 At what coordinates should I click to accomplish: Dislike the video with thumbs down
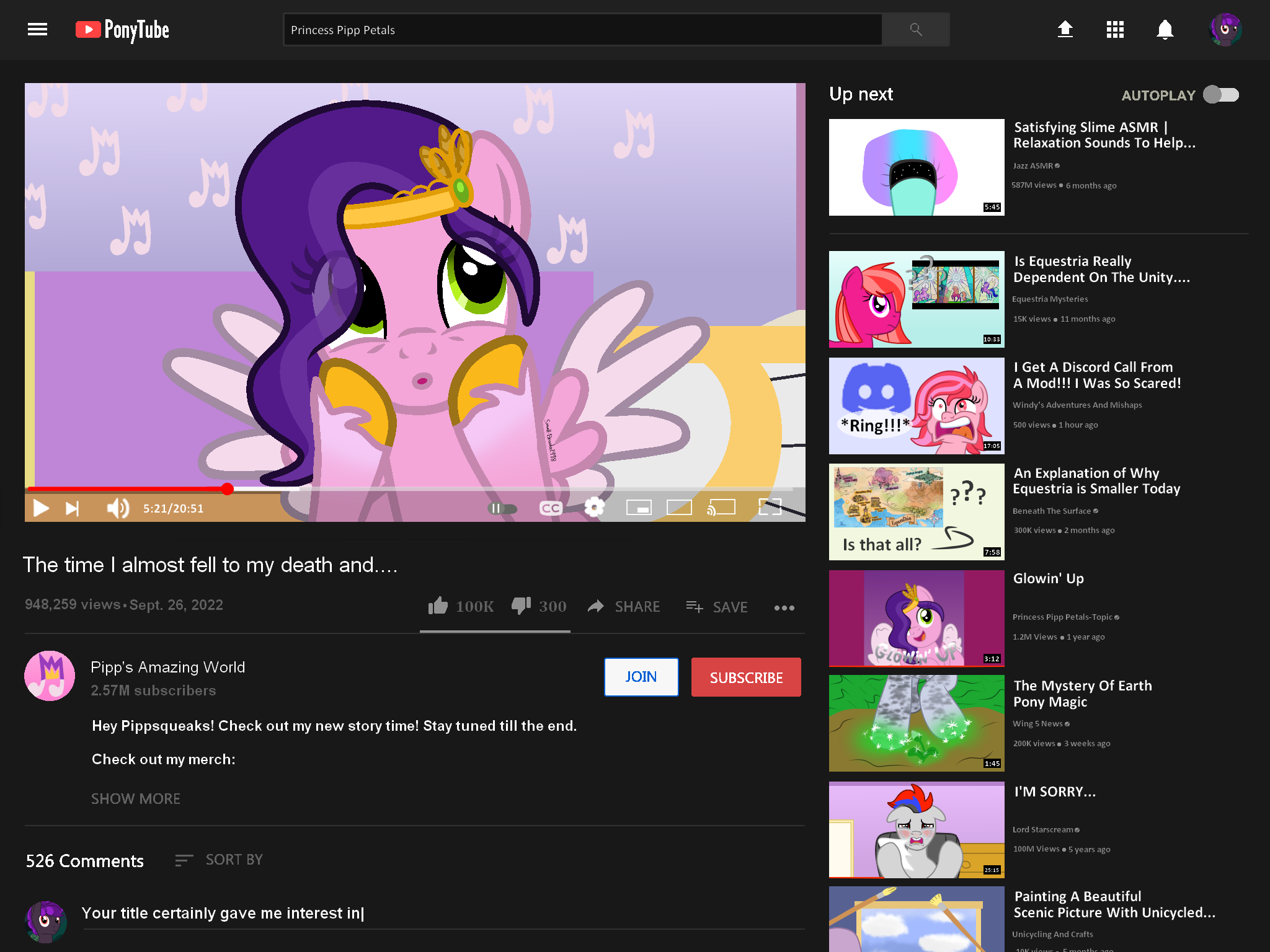pyautogui.click(x=521, y=606)
